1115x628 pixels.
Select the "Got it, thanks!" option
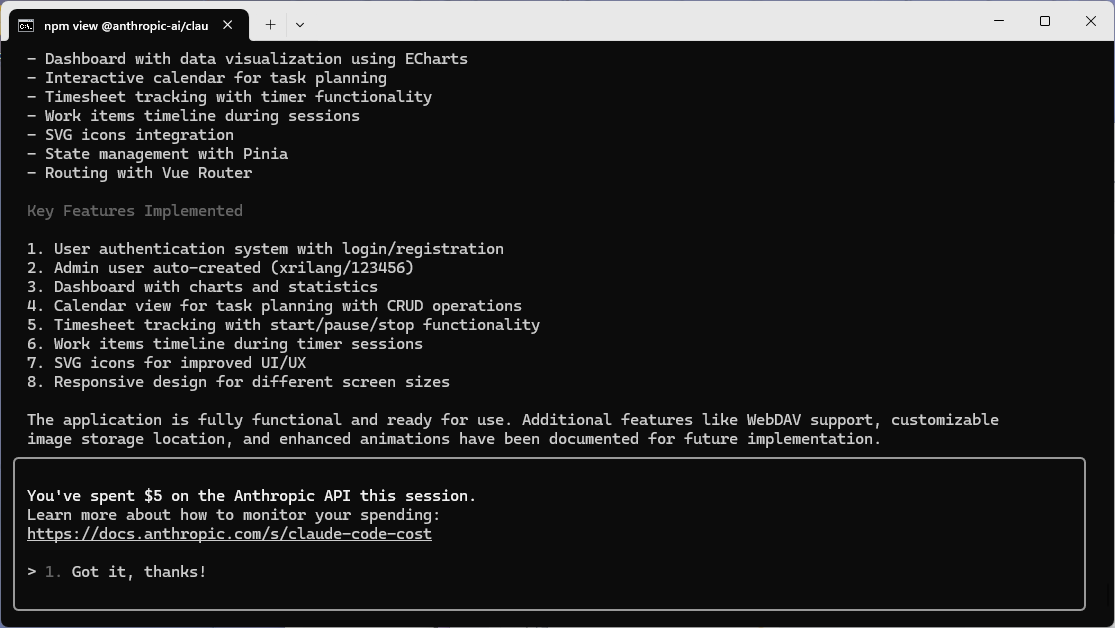click(138, 572)
